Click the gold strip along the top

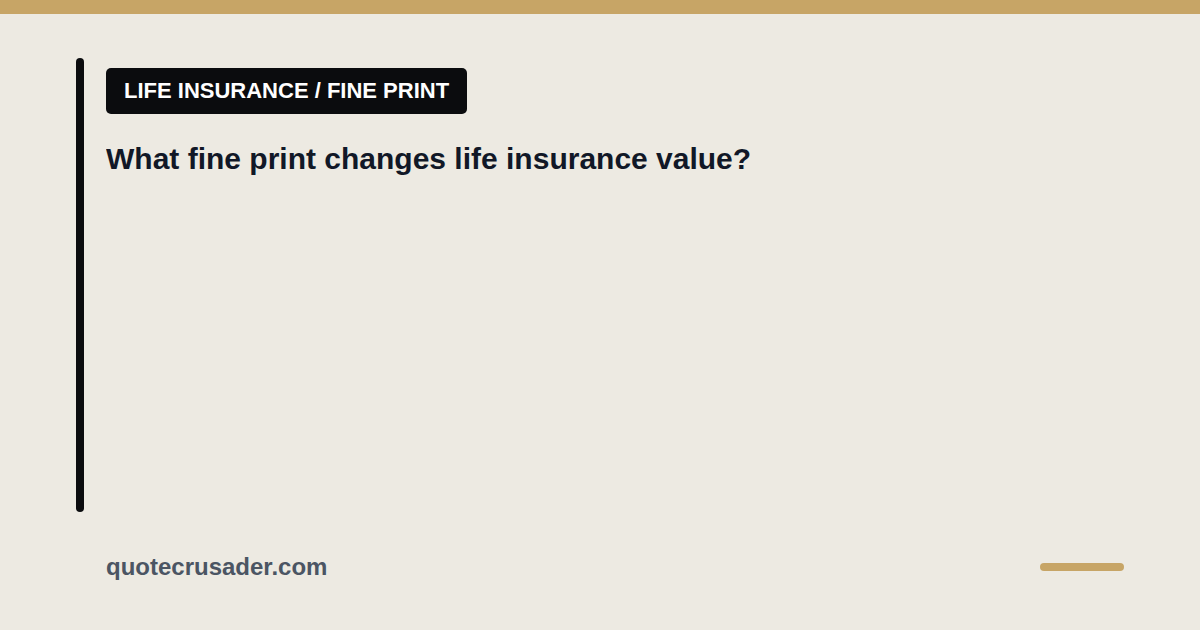600,7
